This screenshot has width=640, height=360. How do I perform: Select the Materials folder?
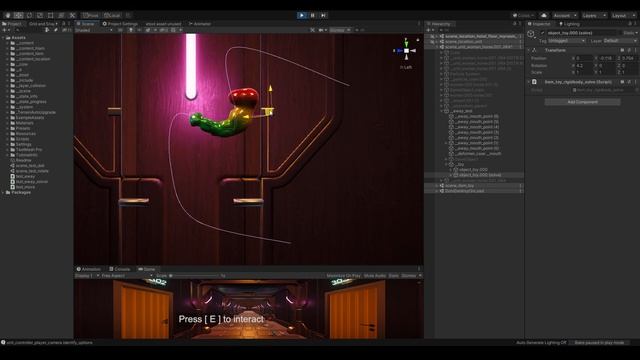click(24, 123)
